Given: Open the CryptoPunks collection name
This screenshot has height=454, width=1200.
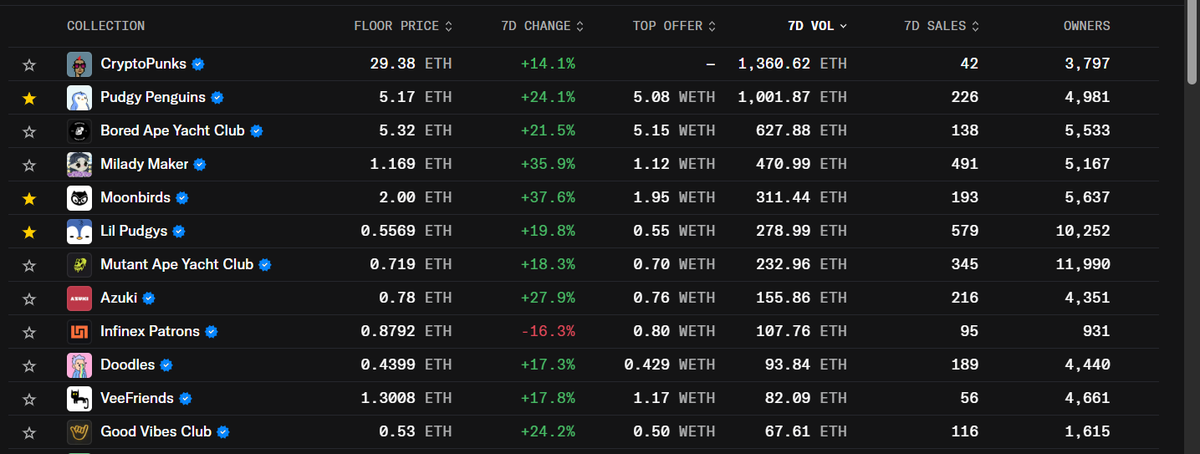Looking at the screenshot, I should click(x=144, y=64).
